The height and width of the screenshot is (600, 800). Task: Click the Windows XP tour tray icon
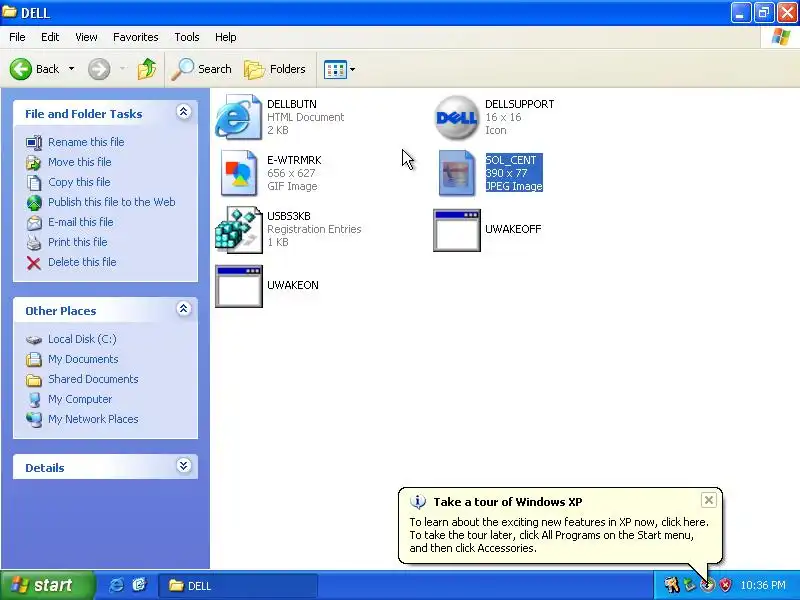click(708, 585)
